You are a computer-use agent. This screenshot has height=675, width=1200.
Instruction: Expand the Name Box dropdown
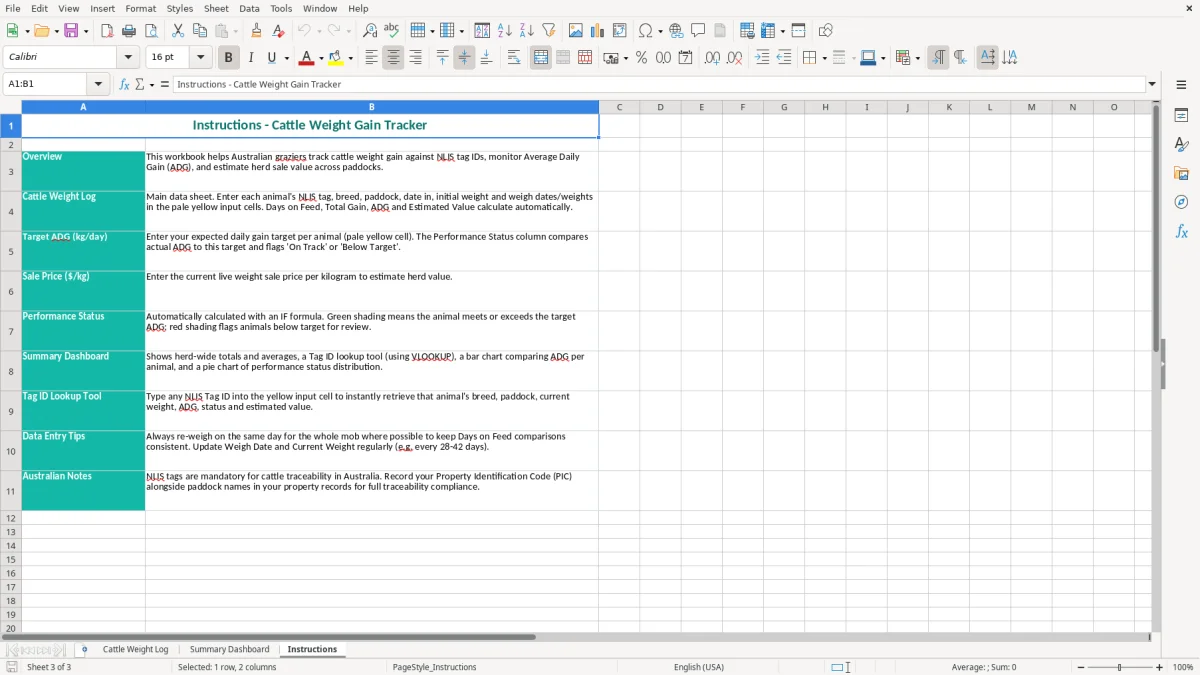click(x=98, y=84)
